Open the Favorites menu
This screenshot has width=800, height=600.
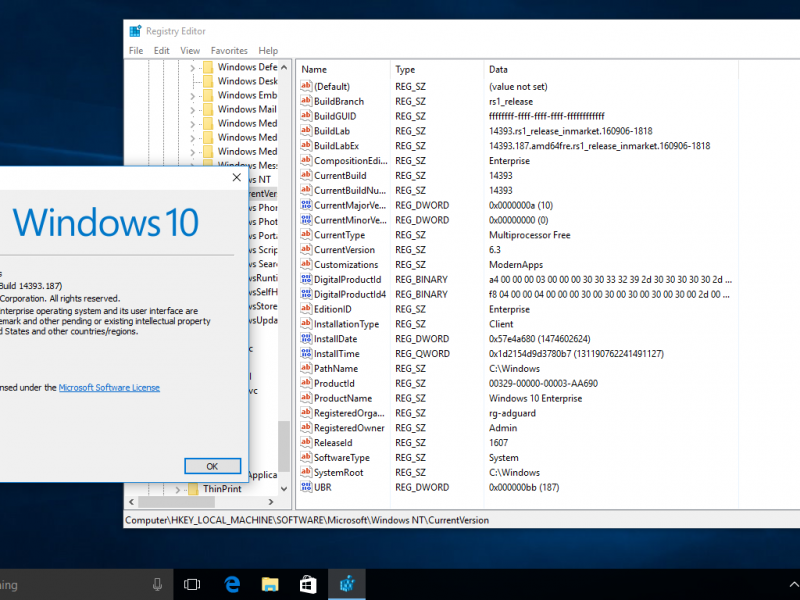click(x=229, y=51)
